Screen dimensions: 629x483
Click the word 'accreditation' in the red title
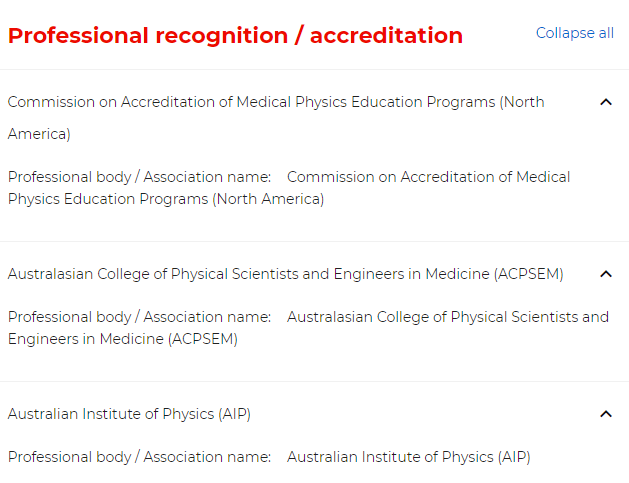coord(386,36)
